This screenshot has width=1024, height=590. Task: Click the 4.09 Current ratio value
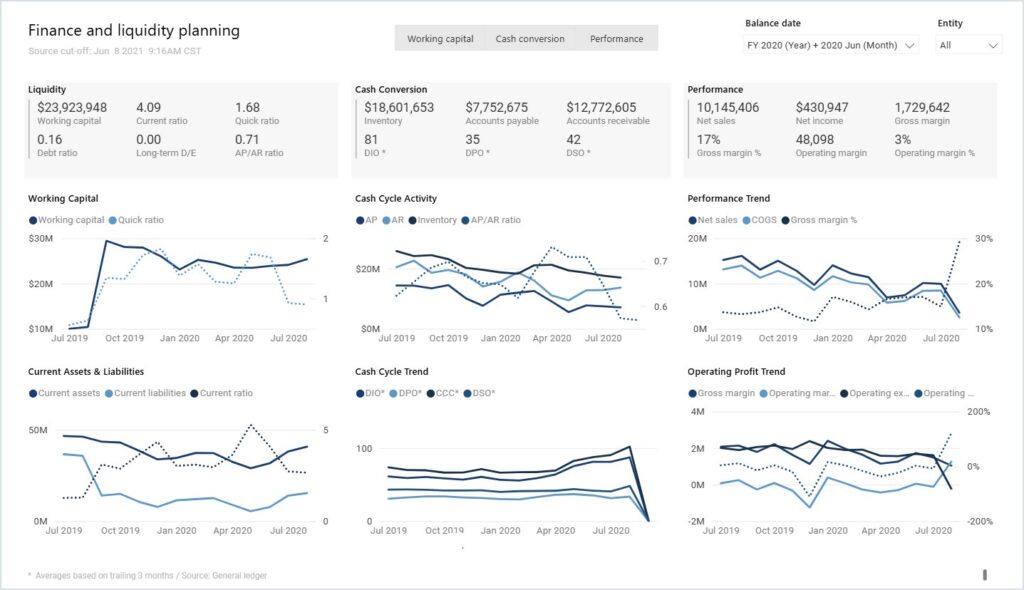coord(148,108)
